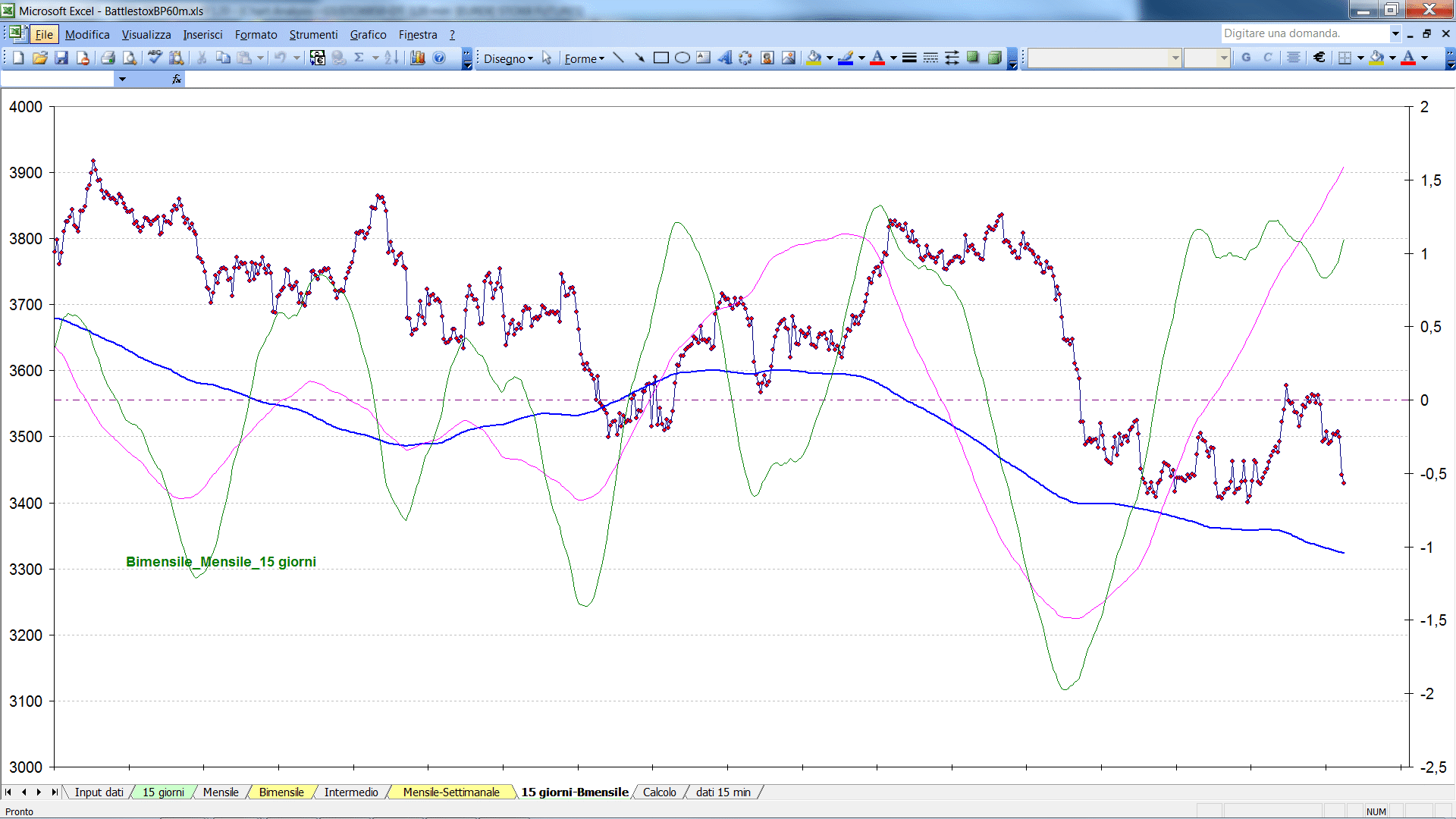Image resolution: width=1456 pixels, height=819 pixels.
Task: Open the font size combo box
Action: click(x=1207, y=58)
